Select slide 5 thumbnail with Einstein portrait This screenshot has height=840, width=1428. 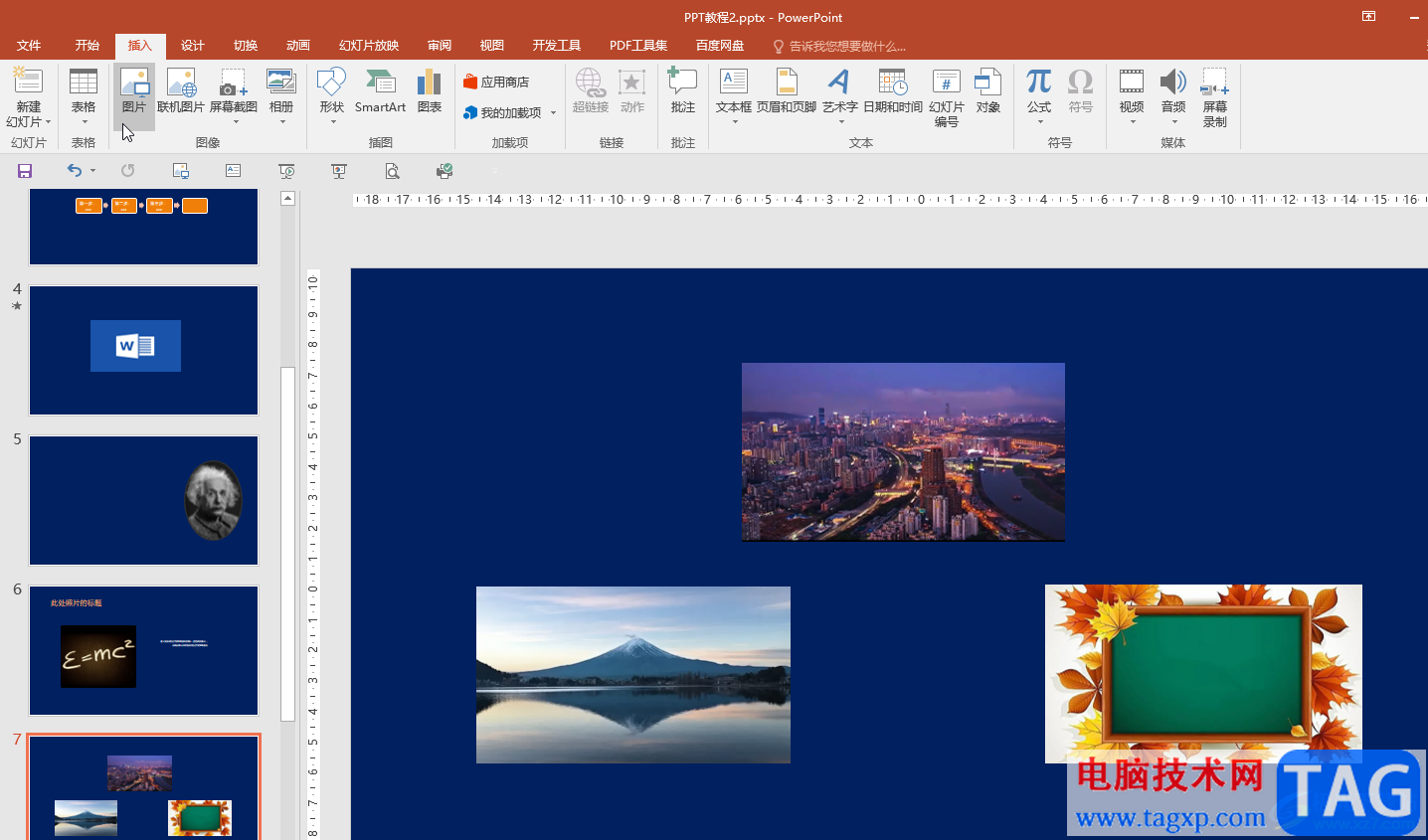(144, 500)
